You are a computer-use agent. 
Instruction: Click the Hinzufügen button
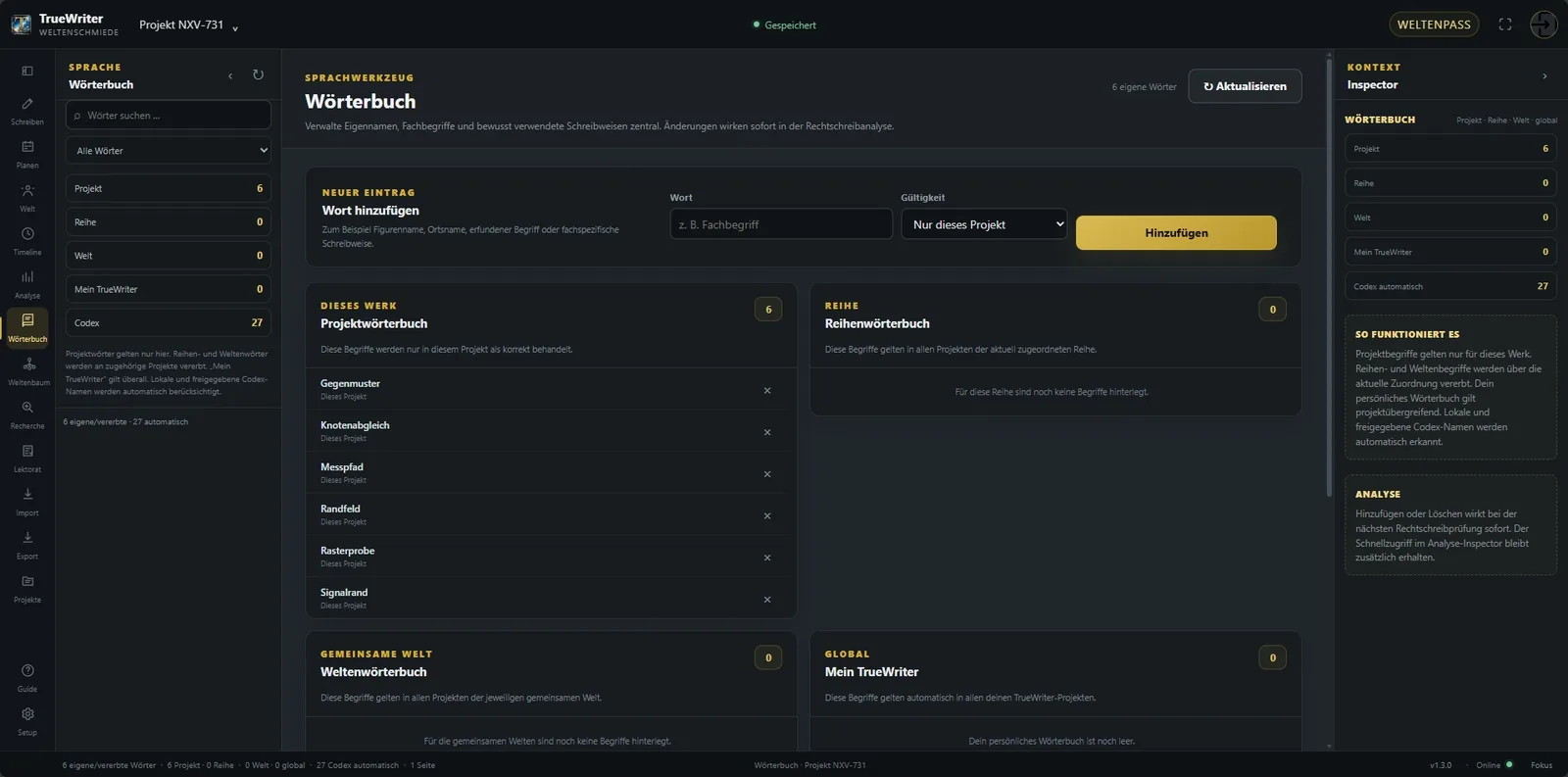pos(1176,233)
